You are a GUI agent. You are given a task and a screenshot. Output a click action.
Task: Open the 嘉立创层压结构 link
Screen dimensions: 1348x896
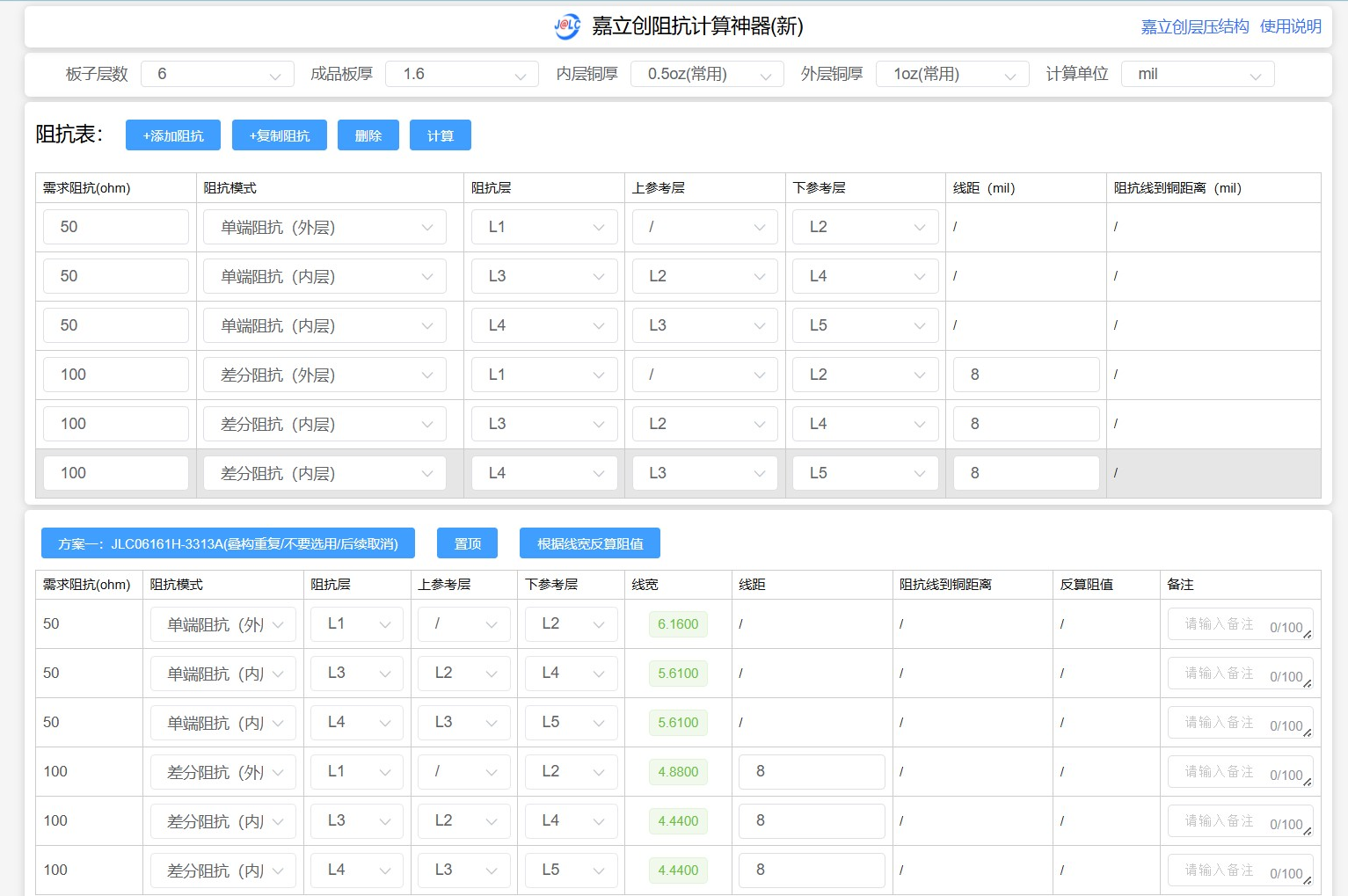(1194, 26)
